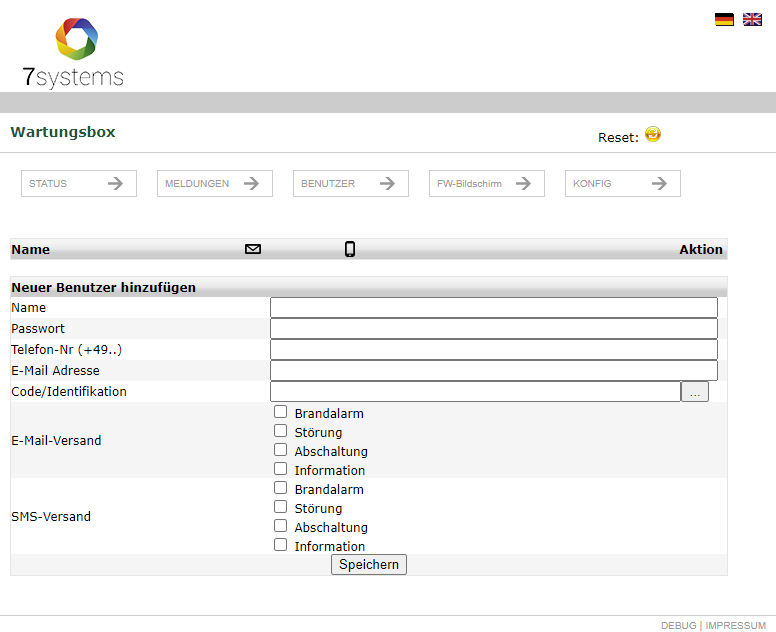Focus the Name input field
Viewport: 776px width, 632px height.
(494, 307)
